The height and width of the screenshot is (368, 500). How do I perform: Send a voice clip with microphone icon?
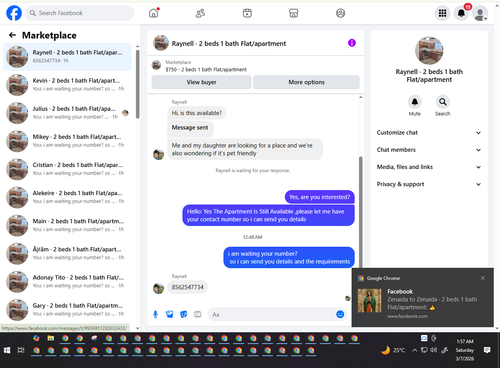(x=155, y=314)
